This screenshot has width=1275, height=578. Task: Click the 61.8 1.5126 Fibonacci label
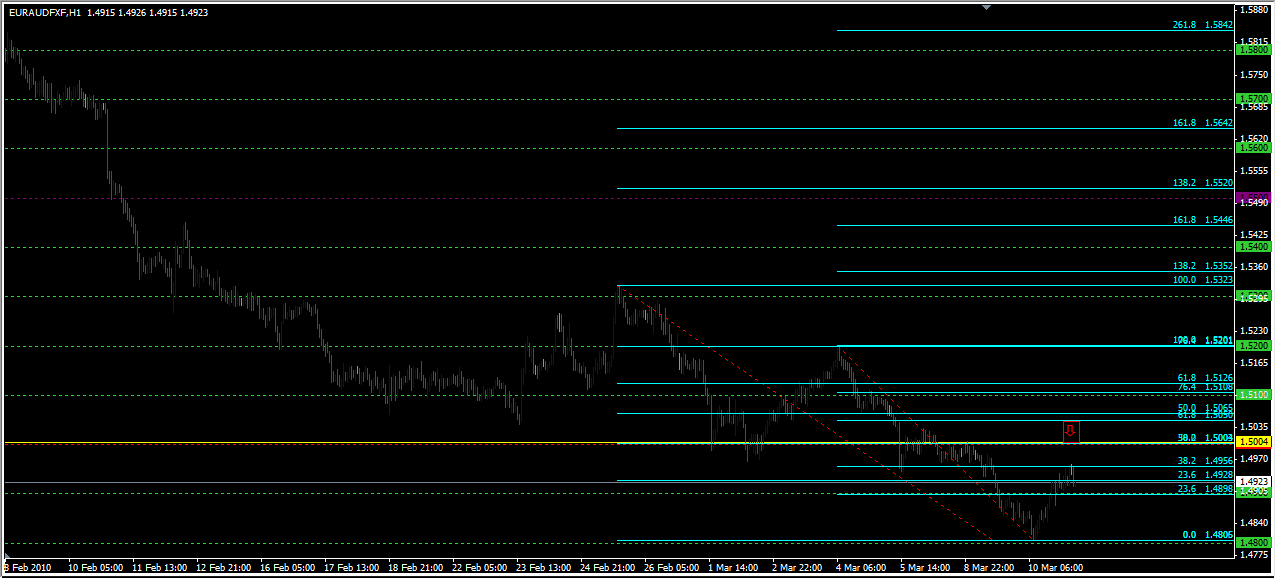(1204, 378)
